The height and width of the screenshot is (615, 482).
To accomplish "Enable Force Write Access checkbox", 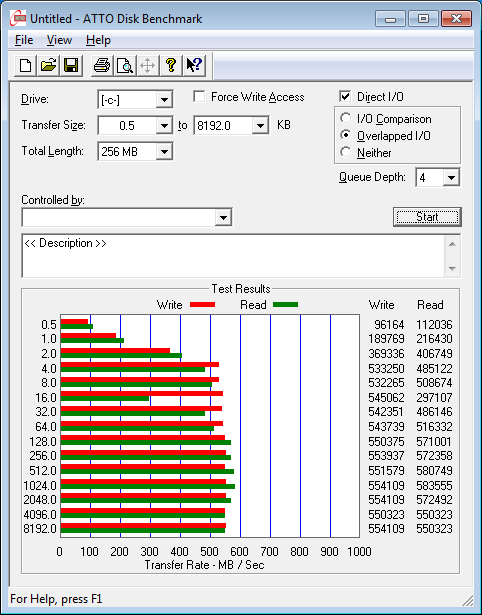I will pyautogui.click(x=199, y=96).
